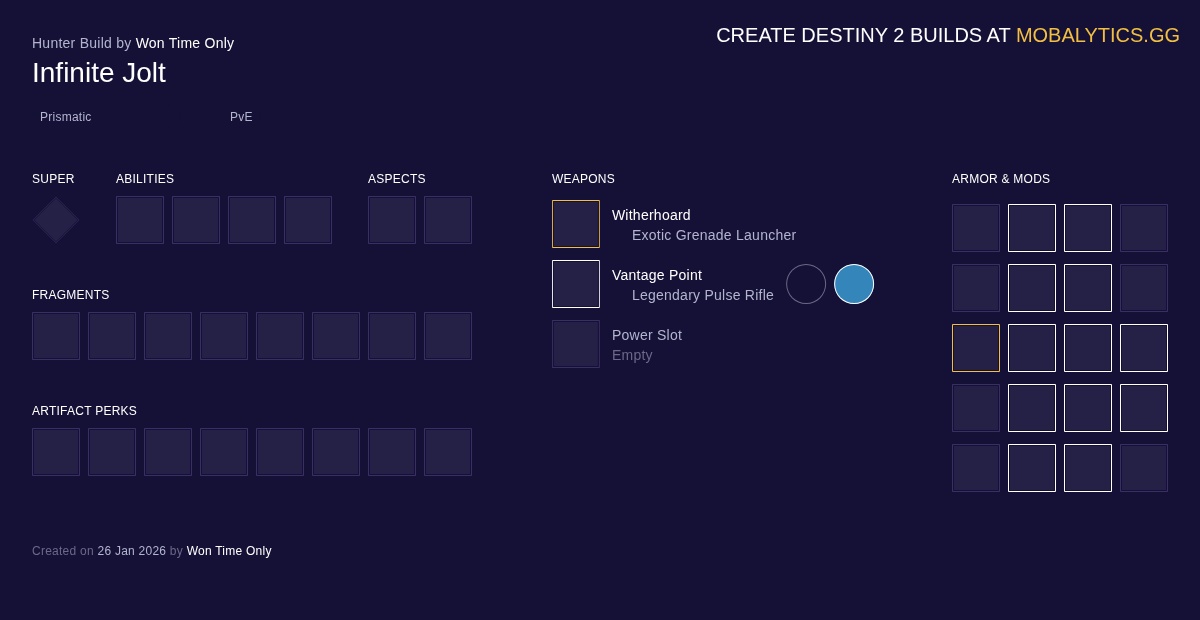Open the first Aspects slot

392,220
